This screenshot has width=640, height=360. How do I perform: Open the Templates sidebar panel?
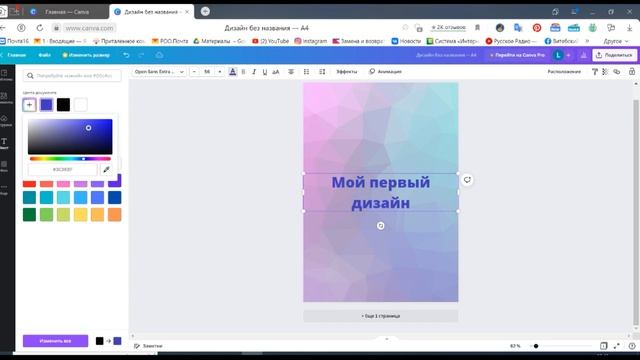(4, 75)
